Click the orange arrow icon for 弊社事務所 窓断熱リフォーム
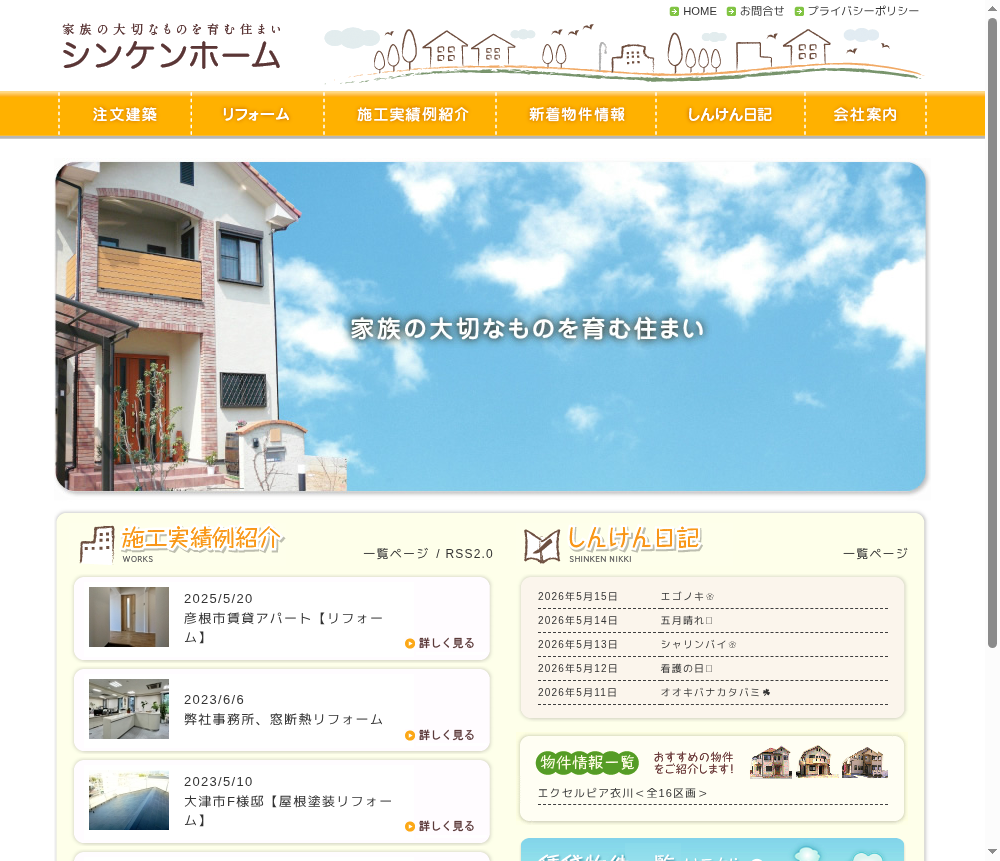Screen dimensions: 1000x861 point(410,735)
